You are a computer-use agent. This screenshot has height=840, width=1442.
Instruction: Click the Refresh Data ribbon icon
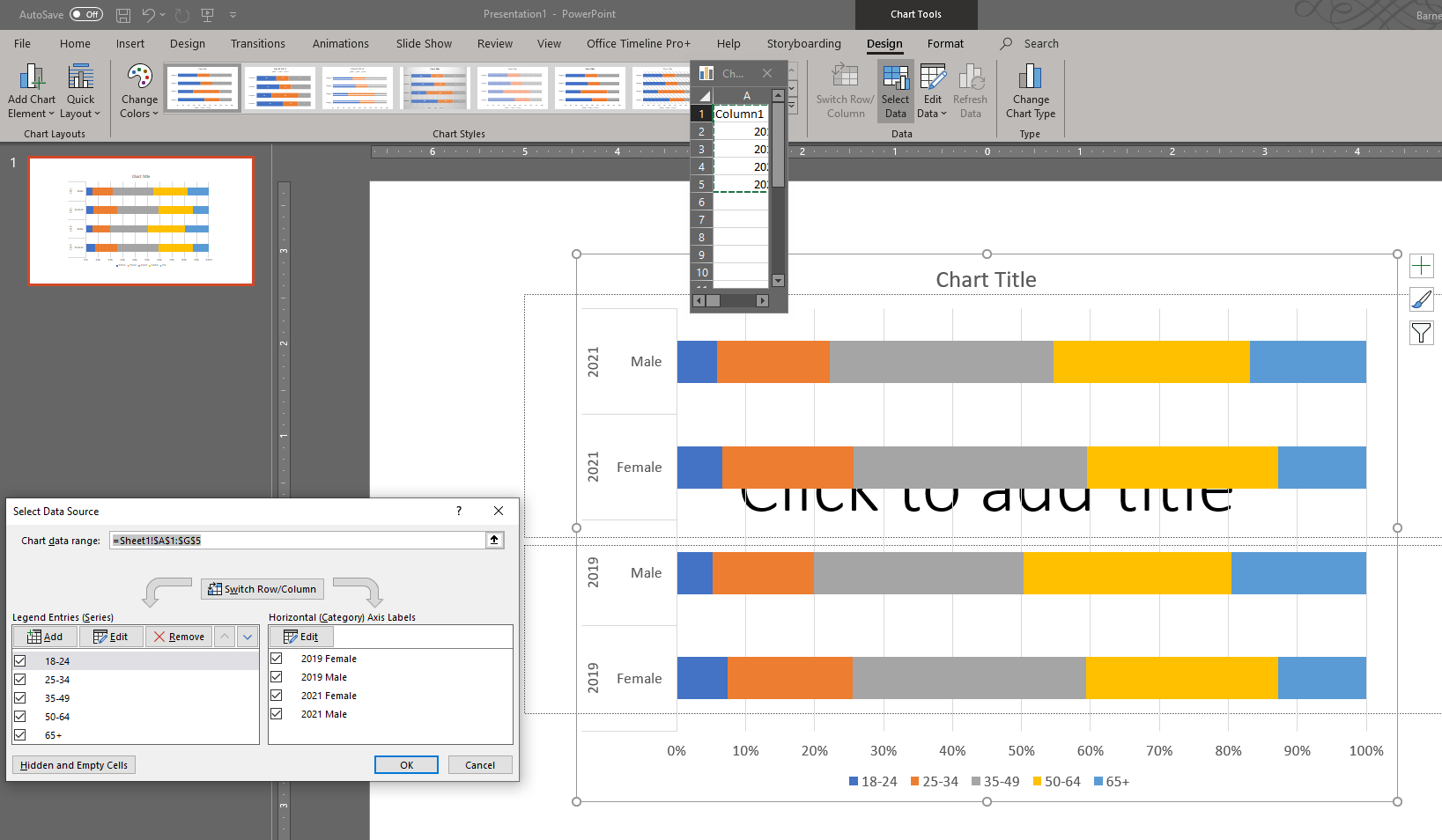pos(971,77)
